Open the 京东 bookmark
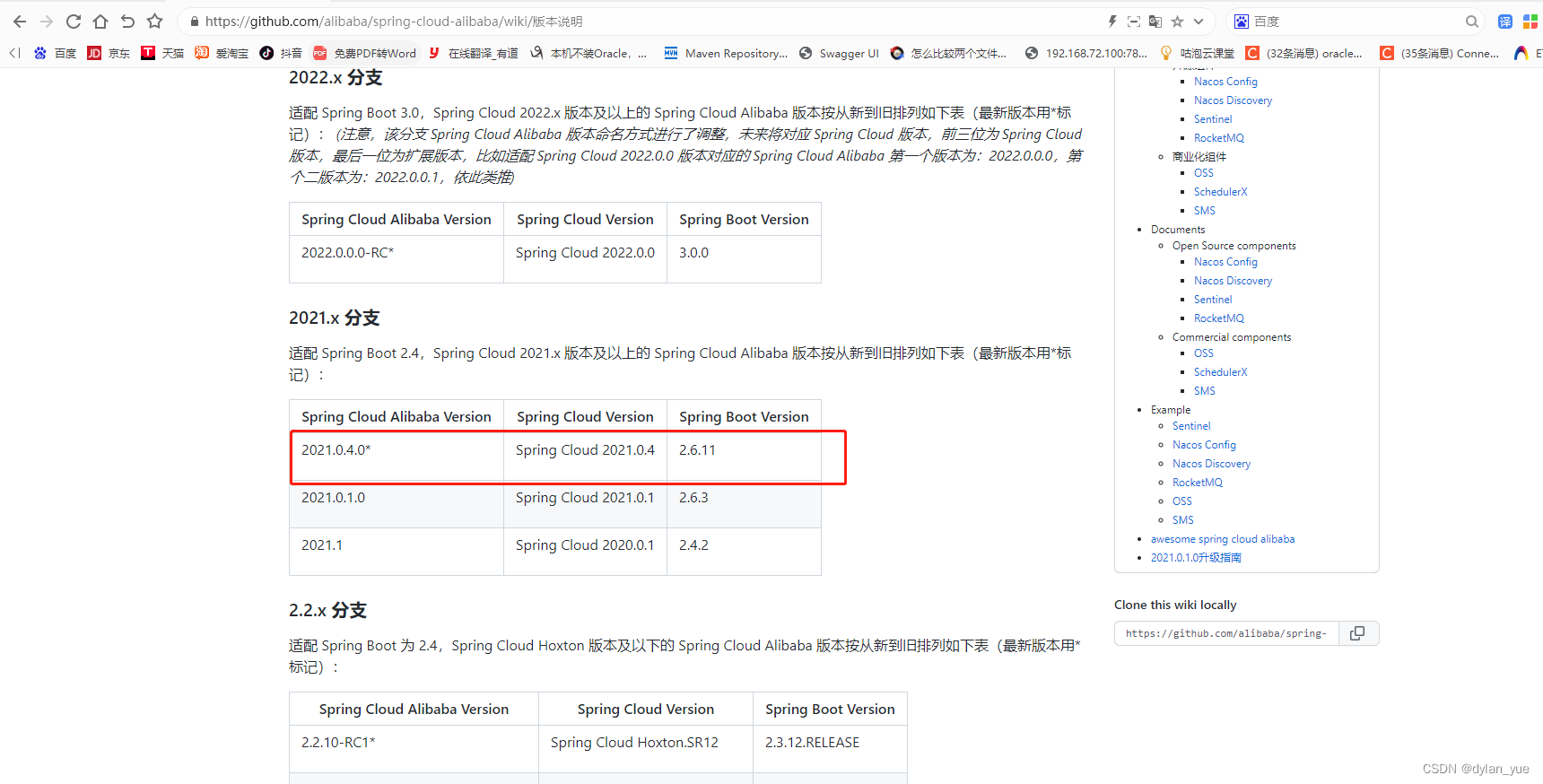 pos(109,53)
